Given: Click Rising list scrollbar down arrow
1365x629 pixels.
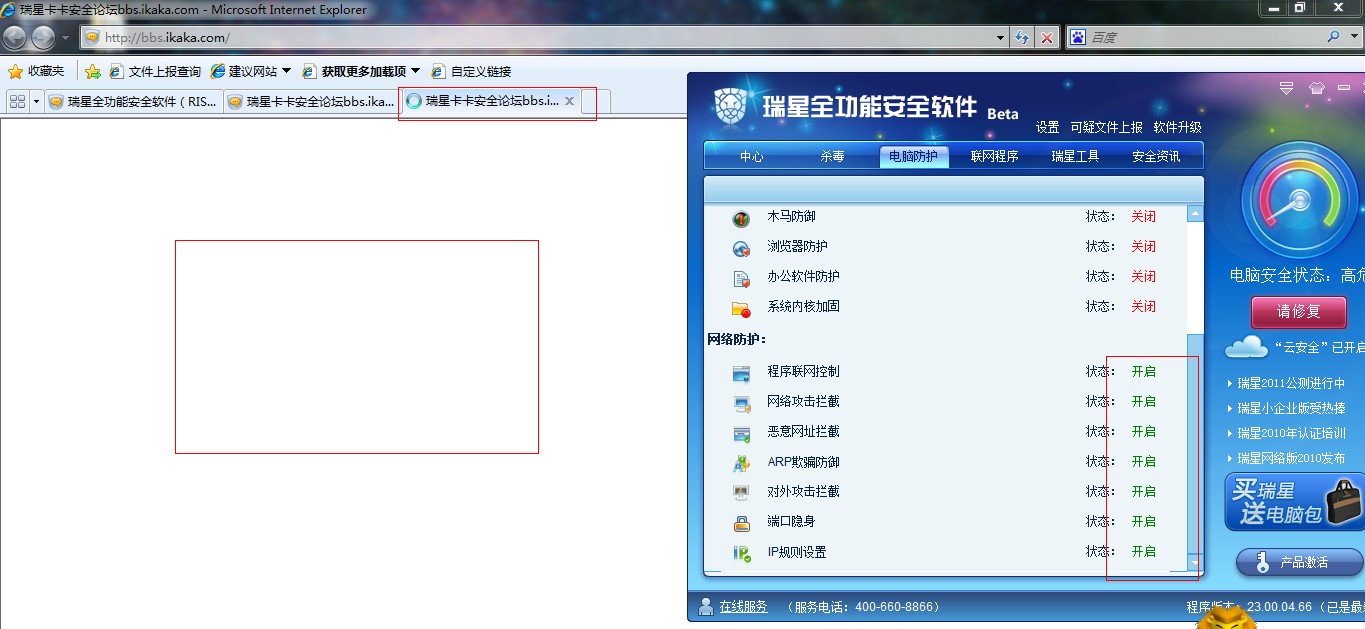Looking at the screenshot, I should 1195,564.
